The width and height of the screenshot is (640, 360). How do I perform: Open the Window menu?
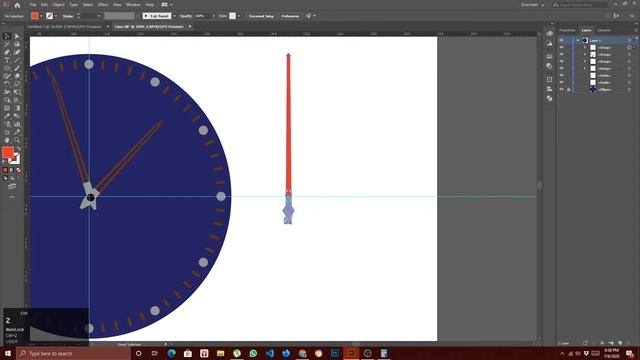[133, 4]
